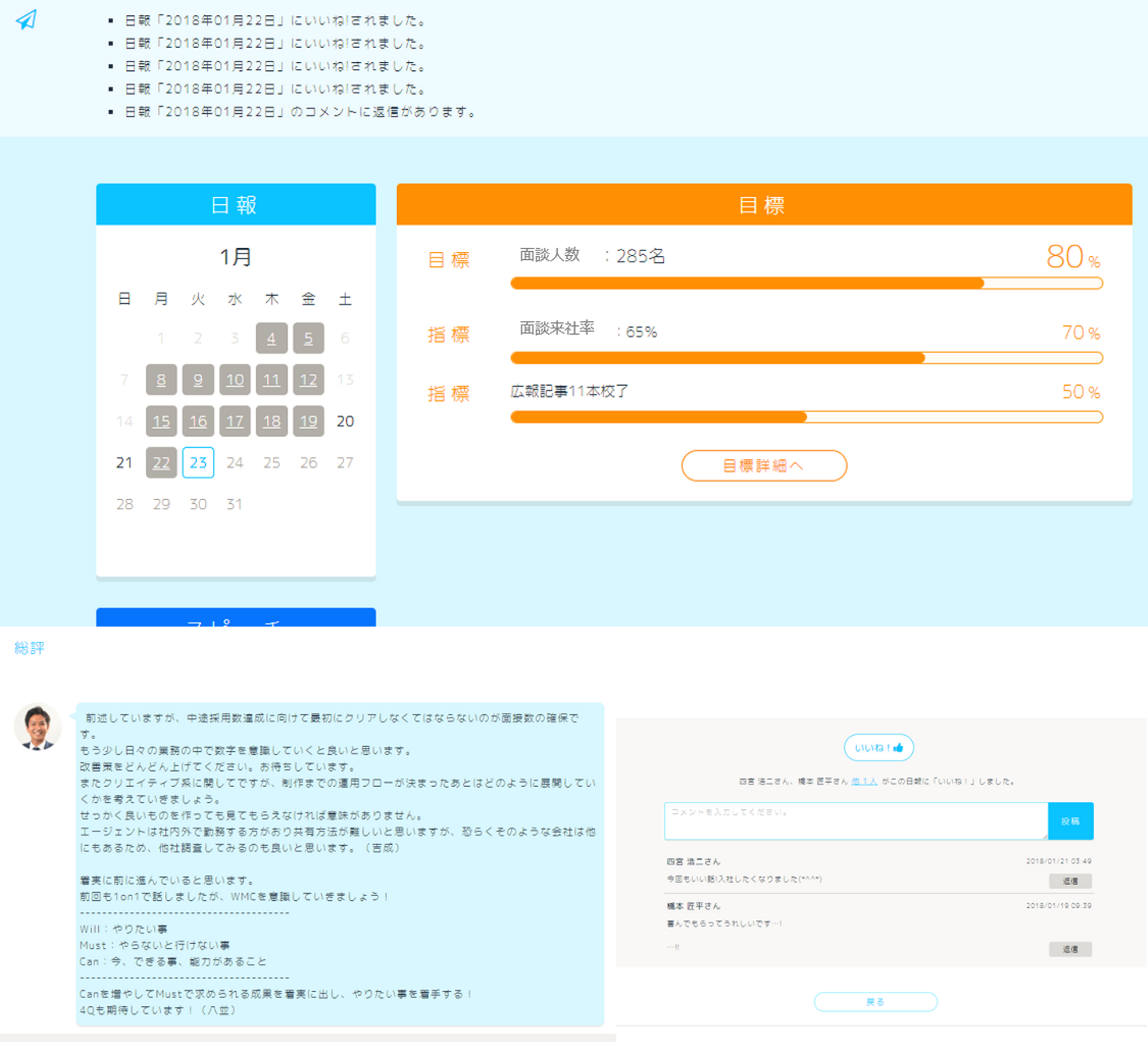Click the 70% indicator value
This screenshot has height=1042, width=1148.
1081,332
